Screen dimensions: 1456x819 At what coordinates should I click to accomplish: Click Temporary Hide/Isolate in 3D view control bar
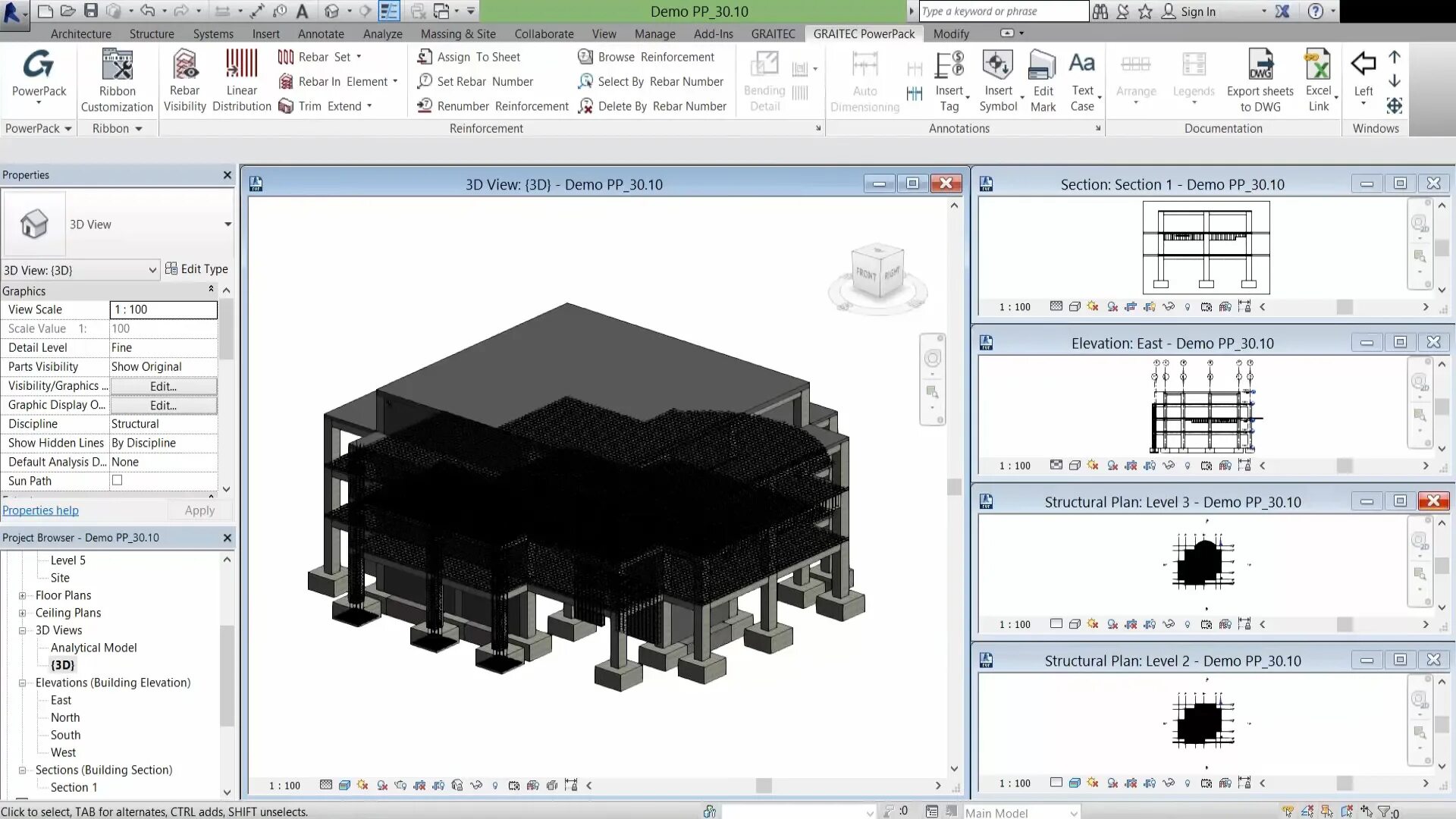(476, 786)
